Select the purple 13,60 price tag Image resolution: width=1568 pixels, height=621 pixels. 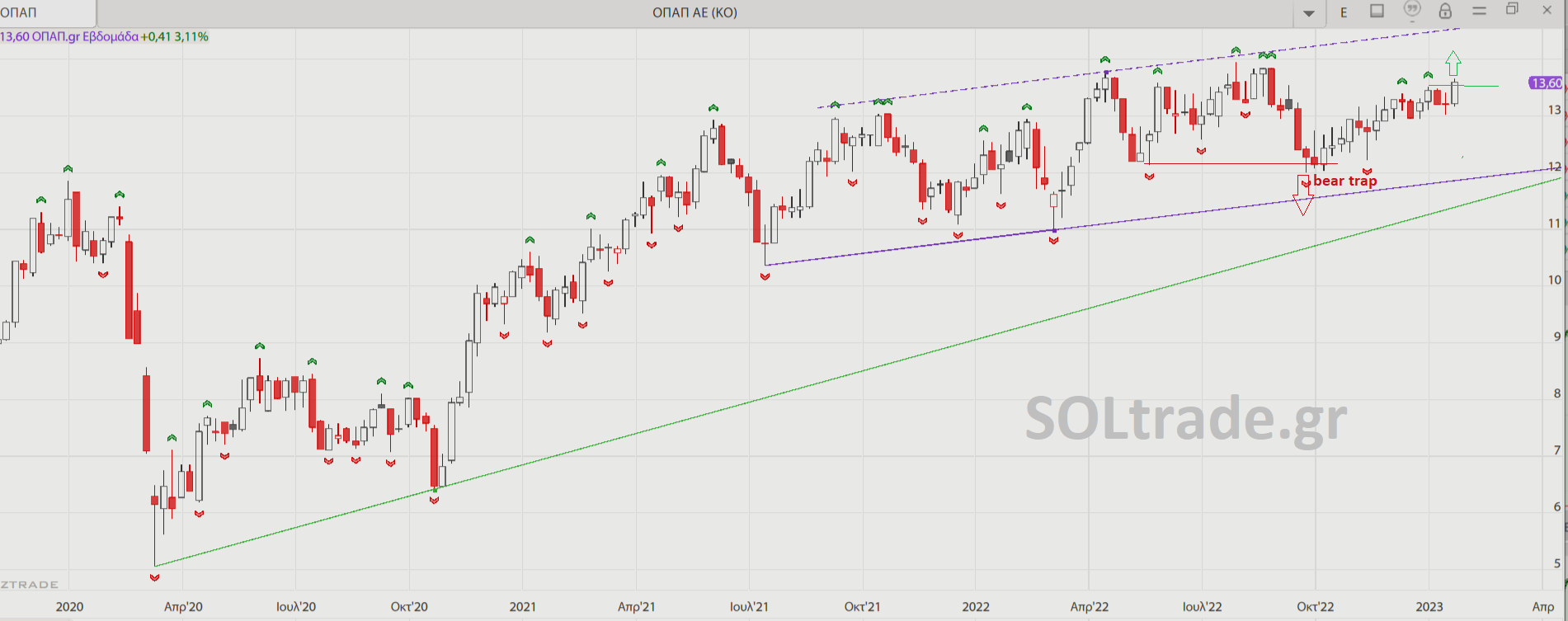[1546, 82]
